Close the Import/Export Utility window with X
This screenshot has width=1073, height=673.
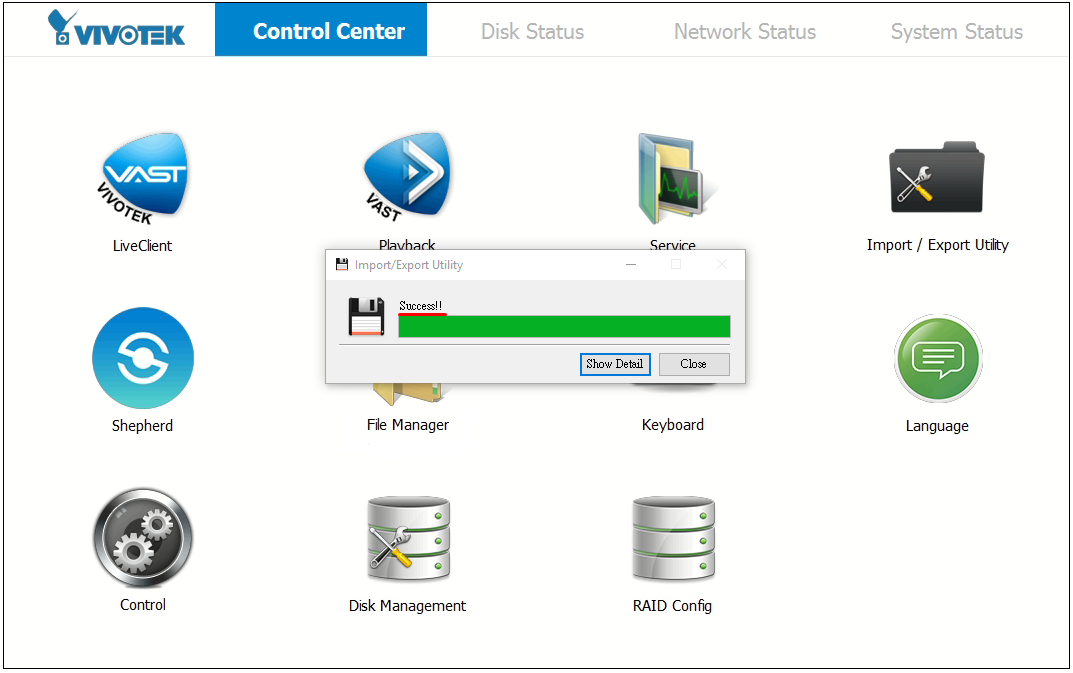tap(722, 265)
